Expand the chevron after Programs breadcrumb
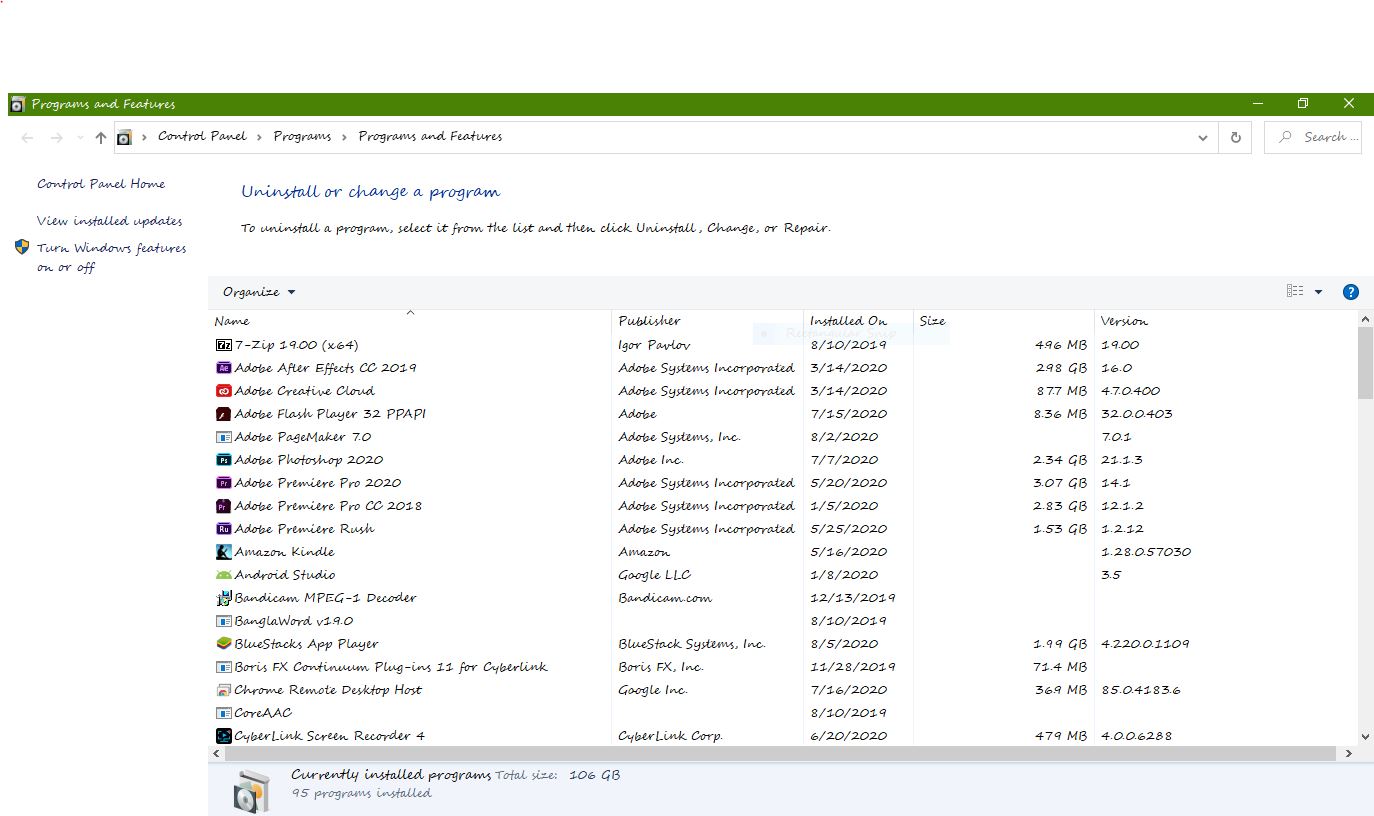Screen dimensions: 1374x816 (344, 137)
